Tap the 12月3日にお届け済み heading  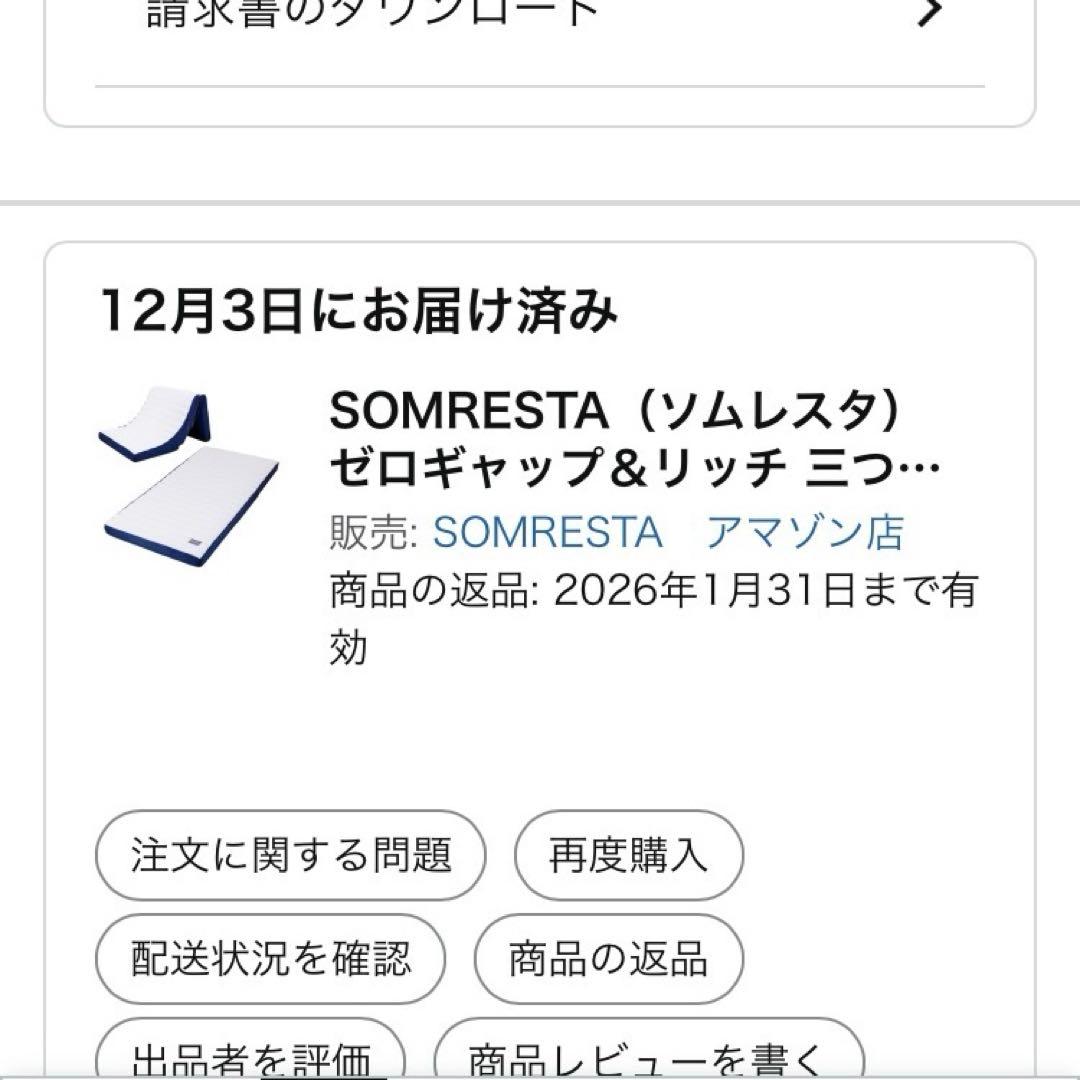(x=358, y=311)
